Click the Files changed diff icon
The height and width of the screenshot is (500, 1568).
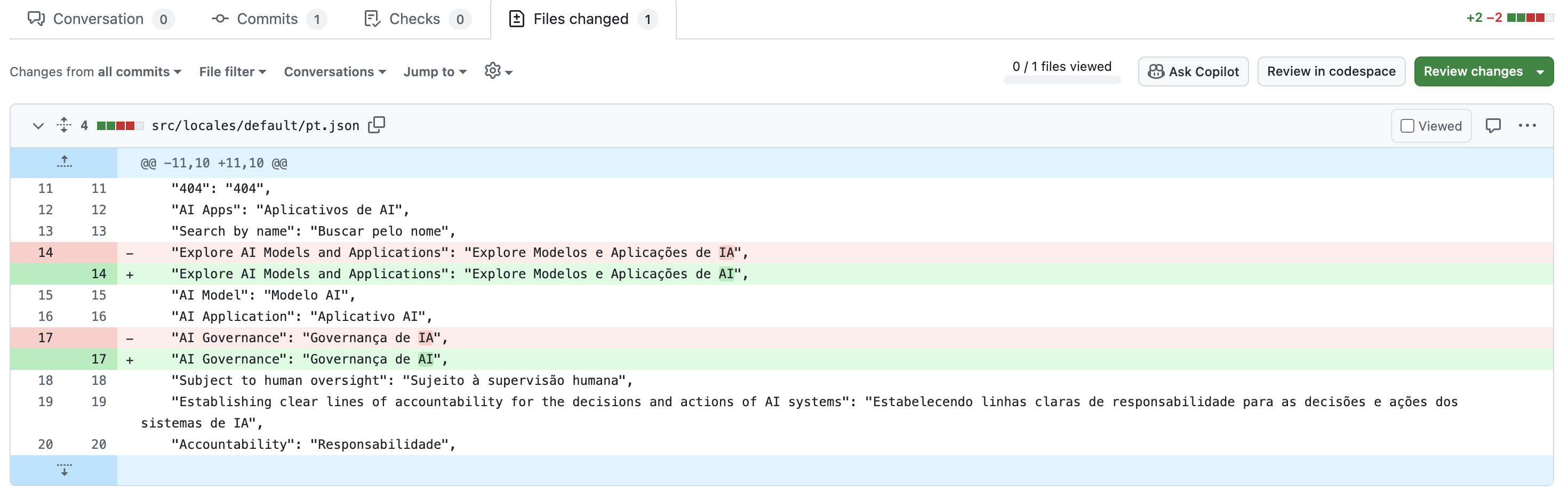(x=516, y=19)
